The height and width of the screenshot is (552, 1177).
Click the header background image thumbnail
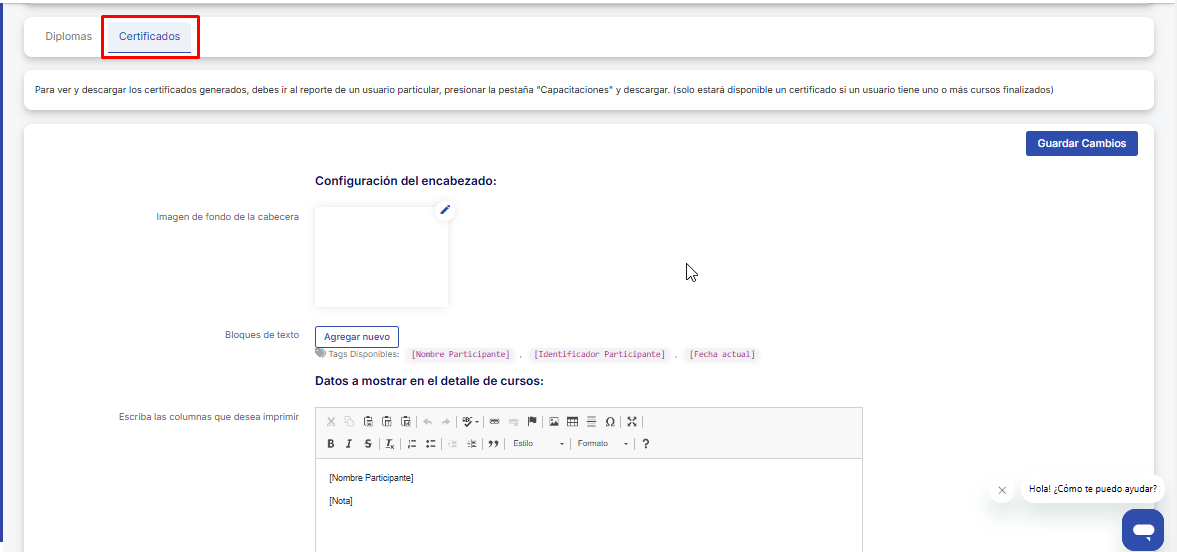381,257
